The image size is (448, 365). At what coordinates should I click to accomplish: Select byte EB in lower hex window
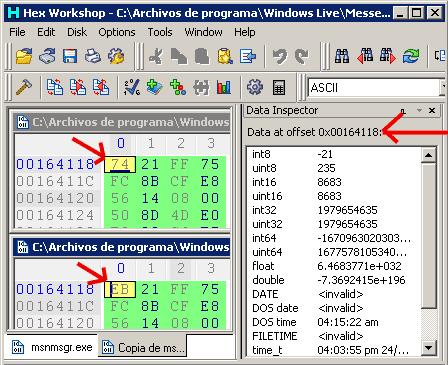click(x=120, y=289)
